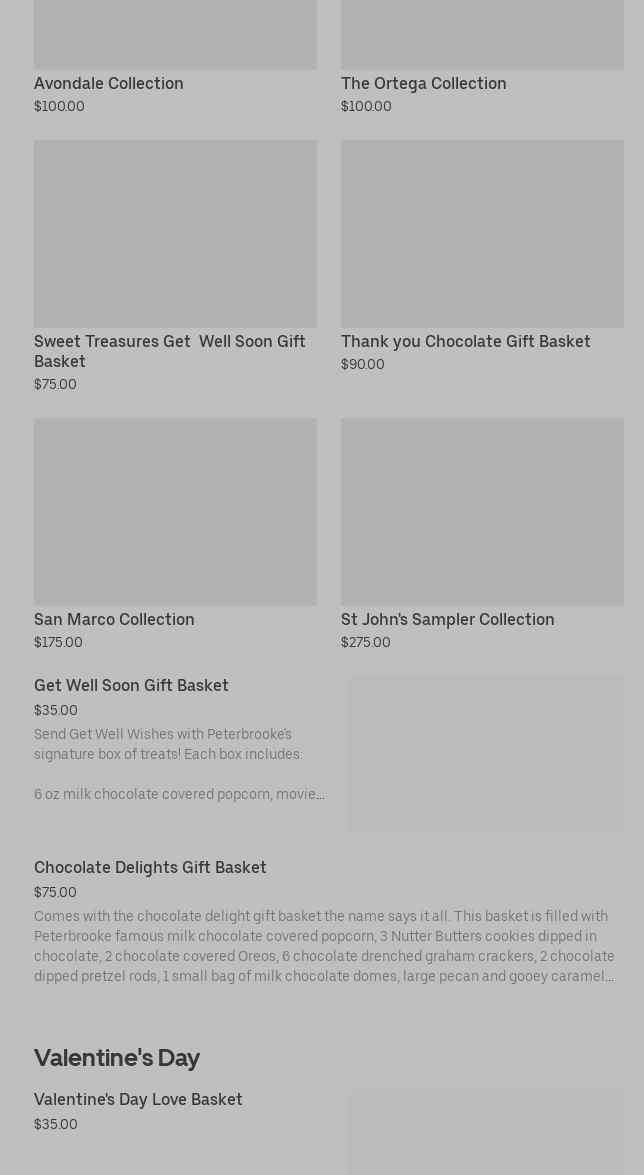Viewport: 644px width, 1175px height.
Task: Open the Avondale Collection product title
Action: click(109, 84)
